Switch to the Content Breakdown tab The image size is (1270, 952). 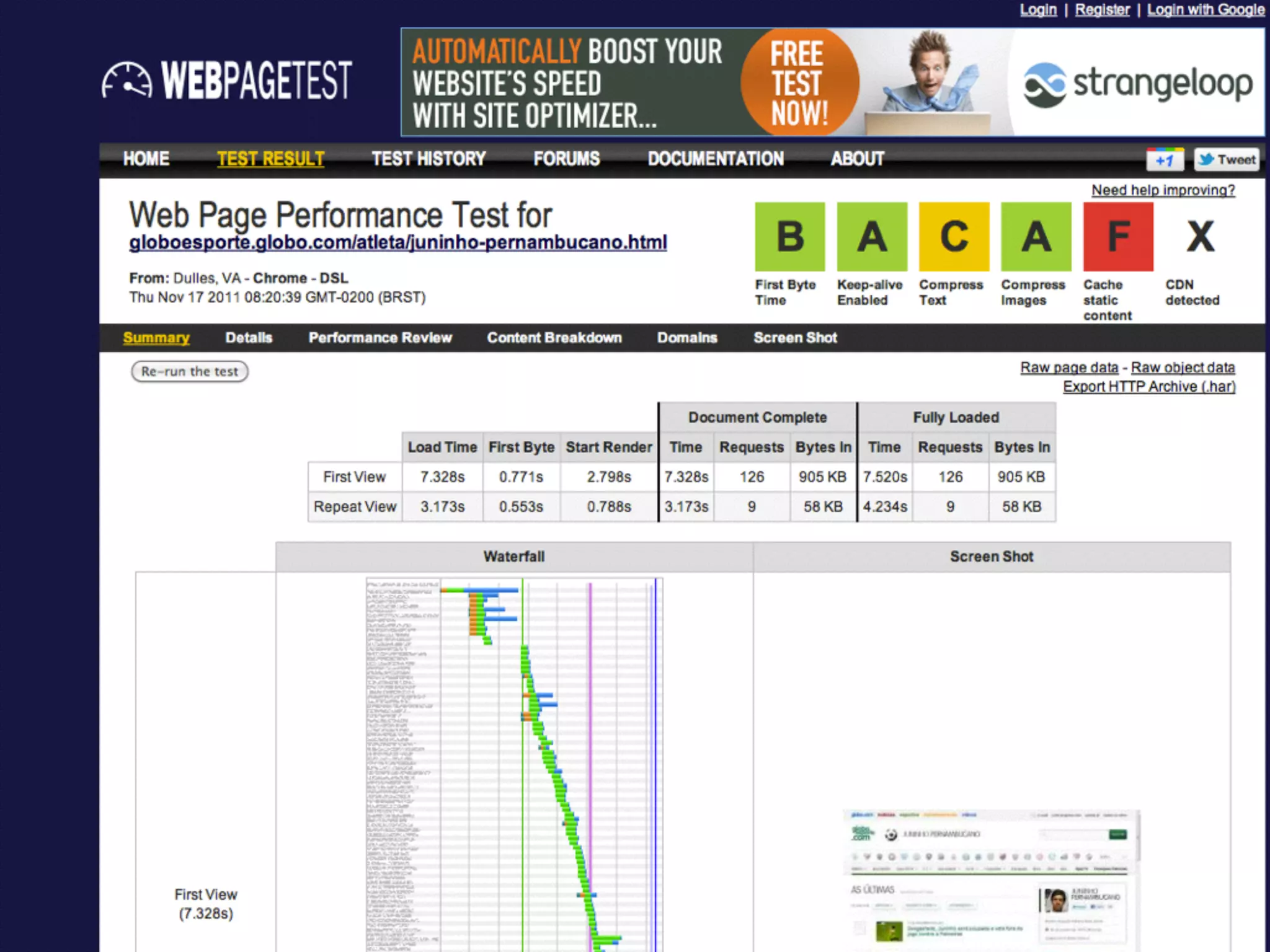(554, 338)
